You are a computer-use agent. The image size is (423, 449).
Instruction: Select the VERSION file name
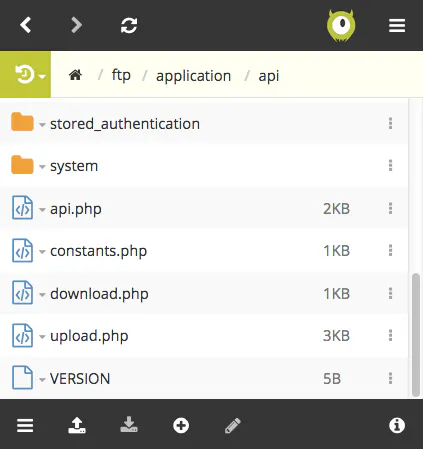pos(80,379)
